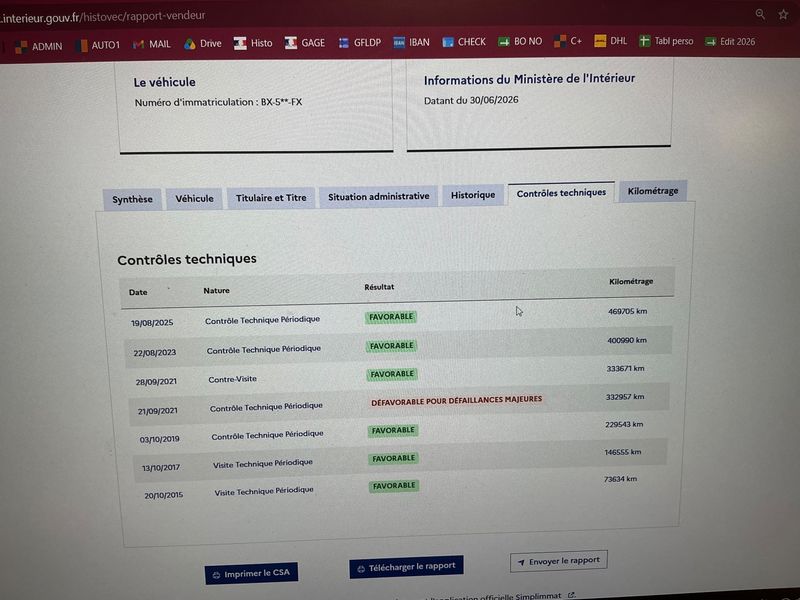The height and width of the screenshot is (600, 800).
Task: Select the date 22/08/2023
Action: 155,353
